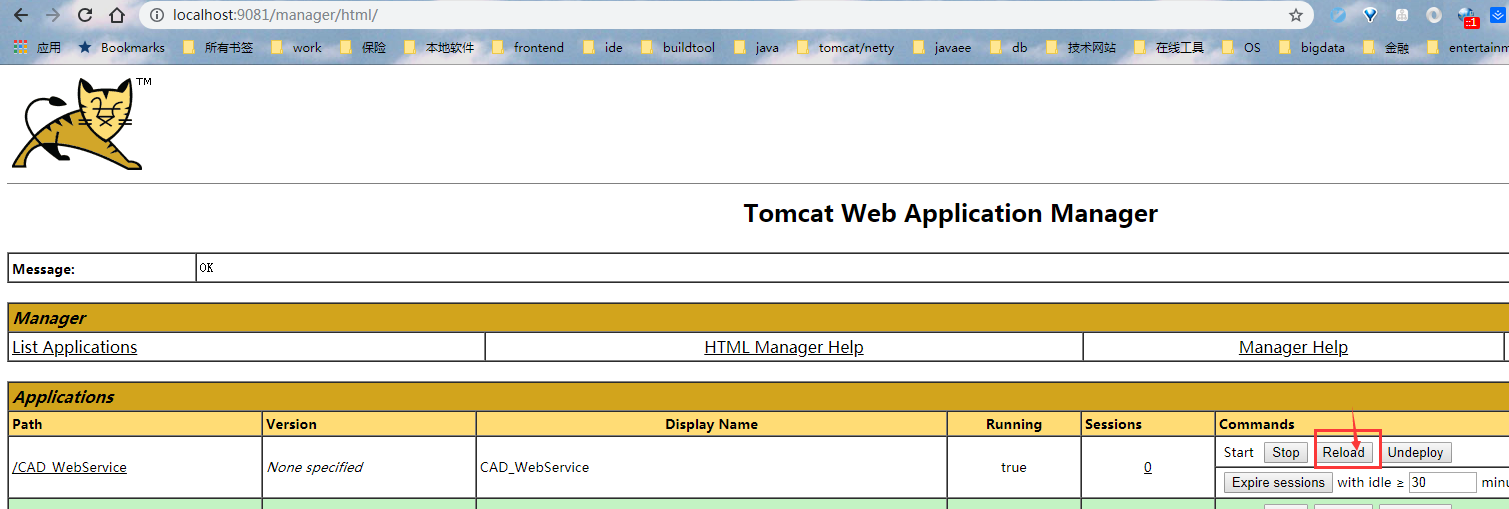
Task: Click the running value 'true'
Action: point(1014,467)
